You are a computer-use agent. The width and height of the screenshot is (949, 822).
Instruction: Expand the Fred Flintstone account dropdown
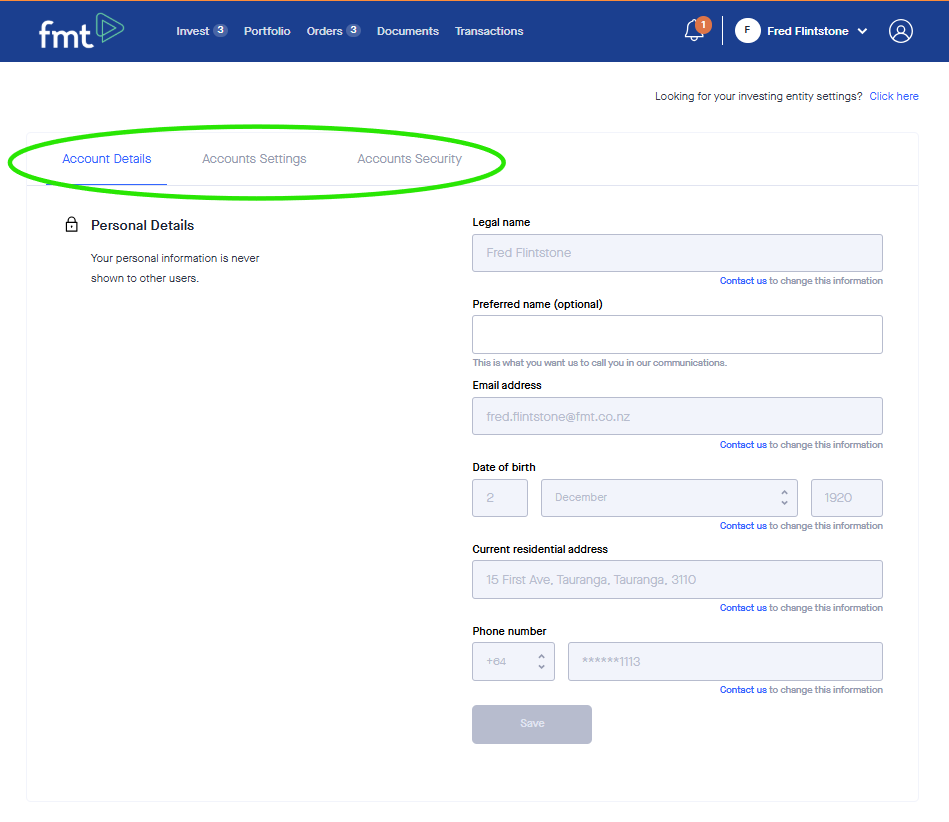pyautogui.click(x=862, y=31)
